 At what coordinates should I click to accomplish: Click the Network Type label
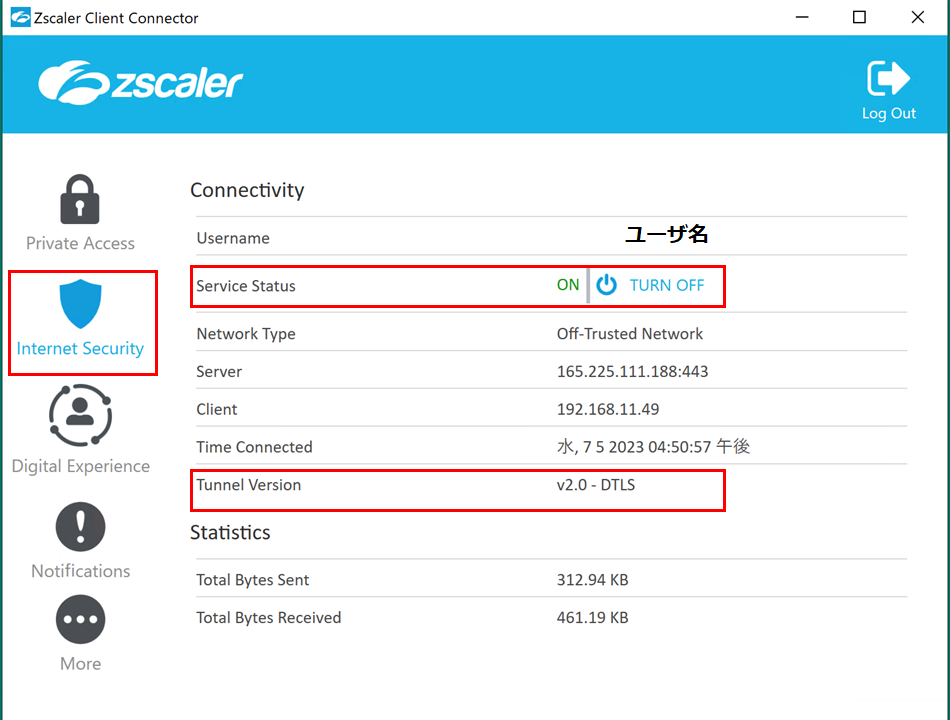(245, 334)
